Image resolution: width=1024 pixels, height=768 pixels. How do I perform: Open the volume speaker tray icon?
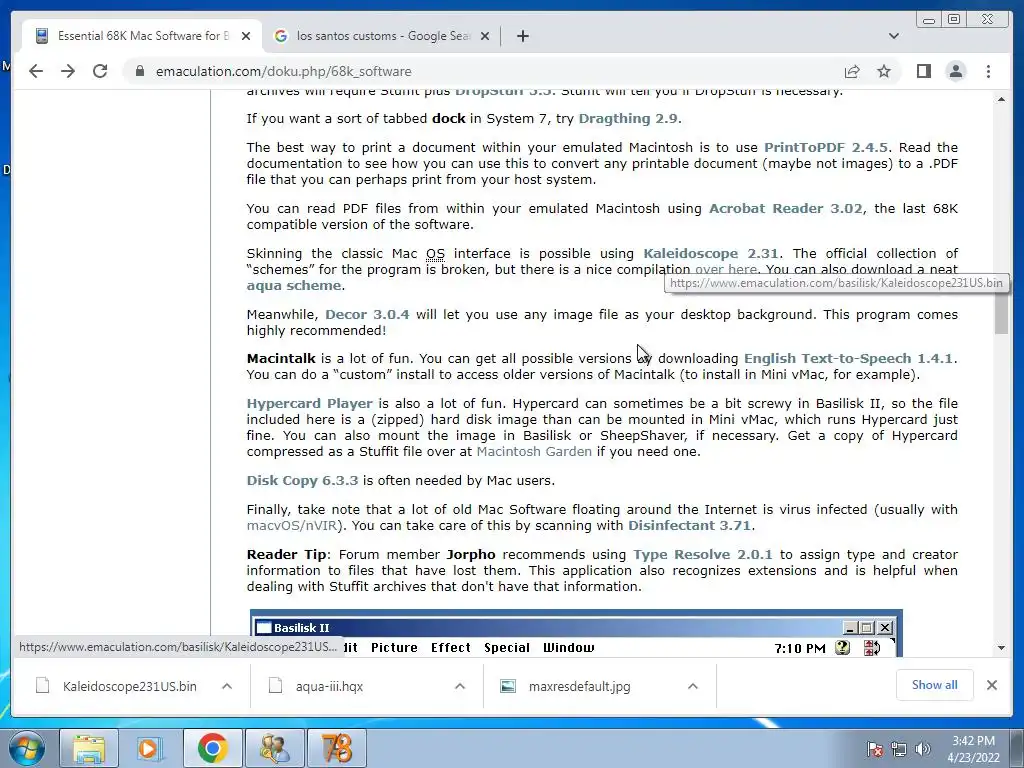point(923,749)
